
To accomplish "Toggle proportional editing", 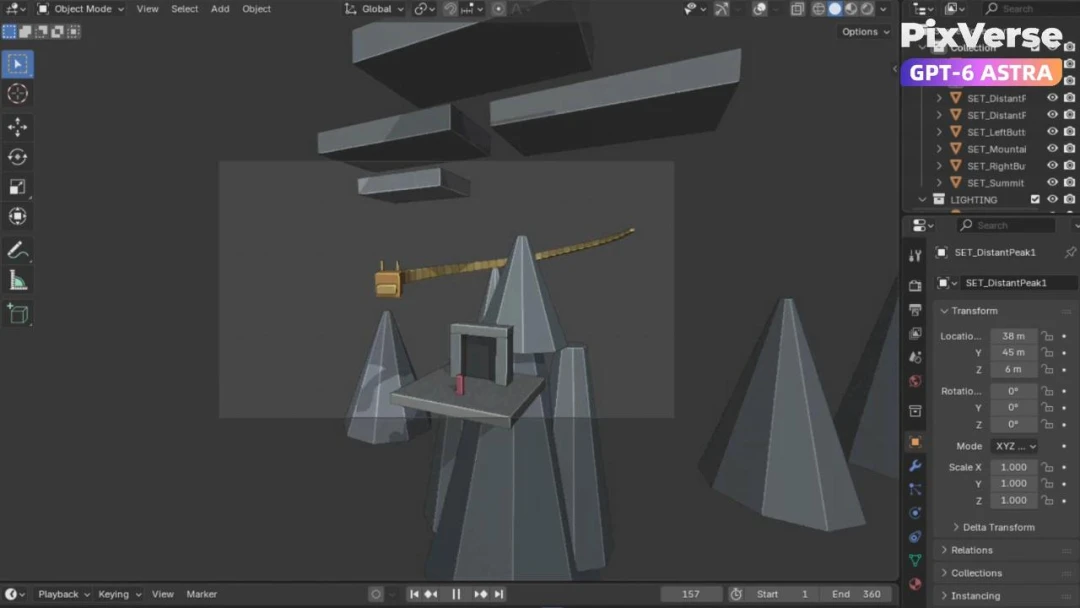I will (499, 9).
